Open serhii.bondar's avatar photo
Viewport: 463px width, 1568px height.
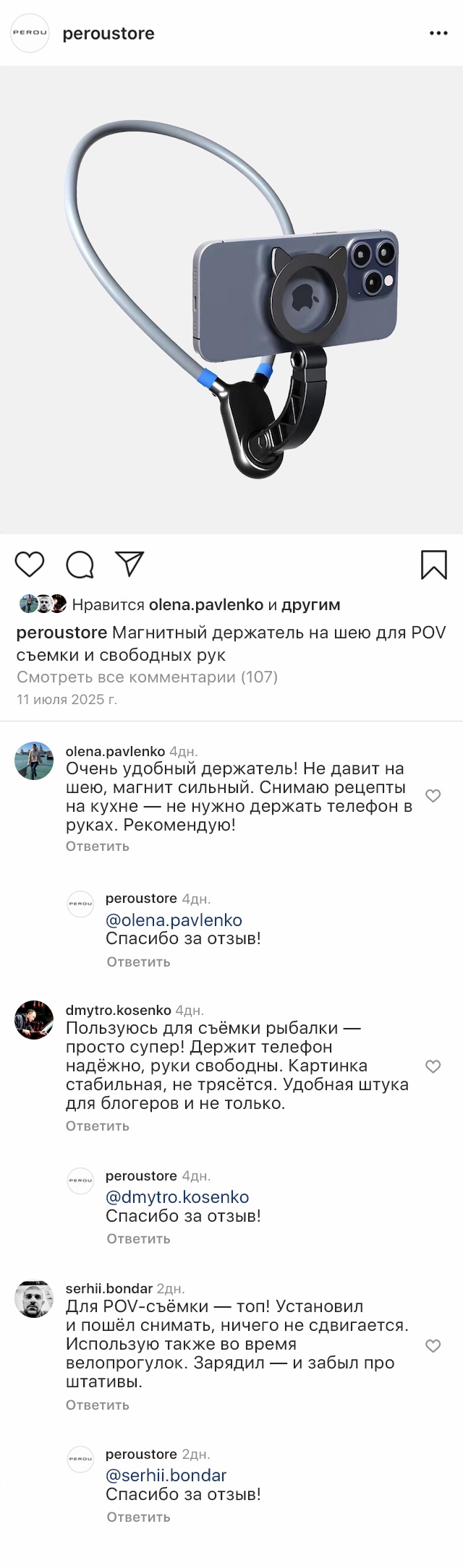click(34, 1299)
